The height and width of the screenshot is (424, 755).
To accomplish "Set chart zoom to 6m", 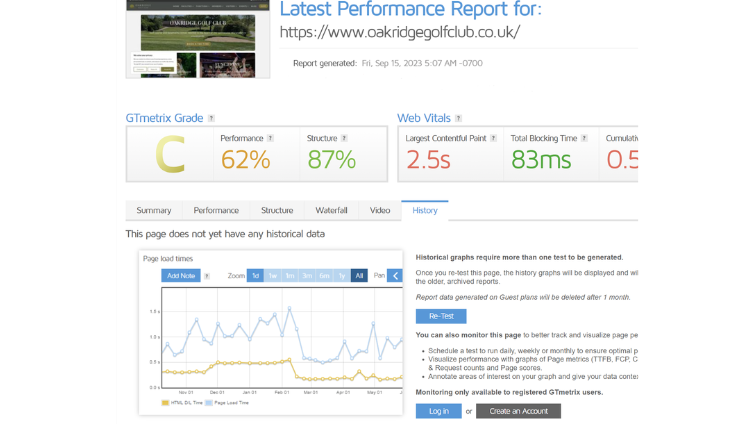I will pyautogui.click(x=325, y=276).
